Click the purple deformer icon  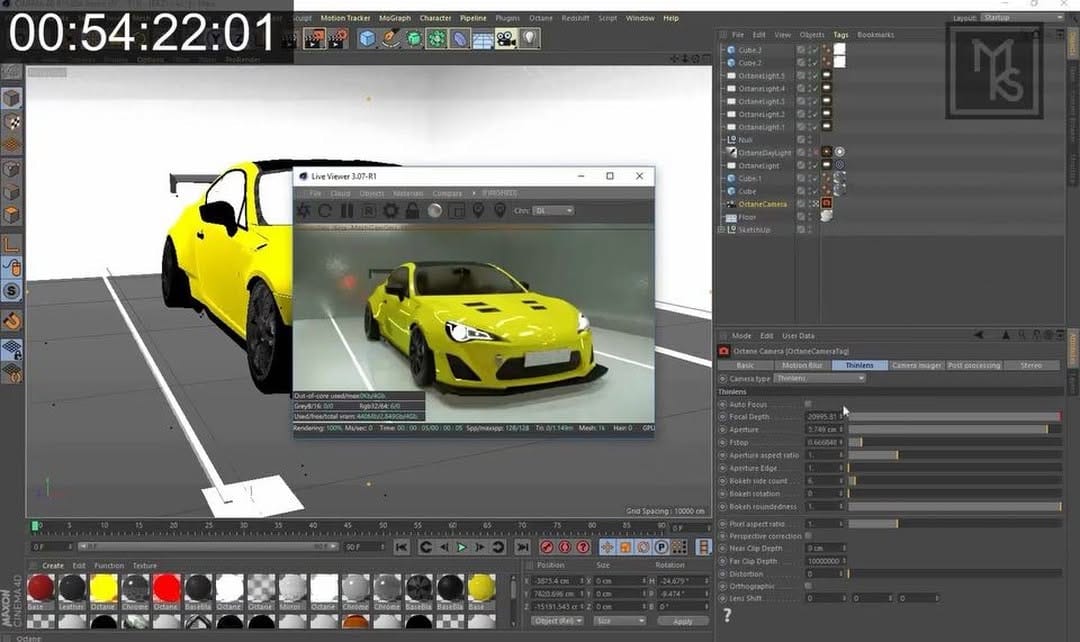(459, 39)
